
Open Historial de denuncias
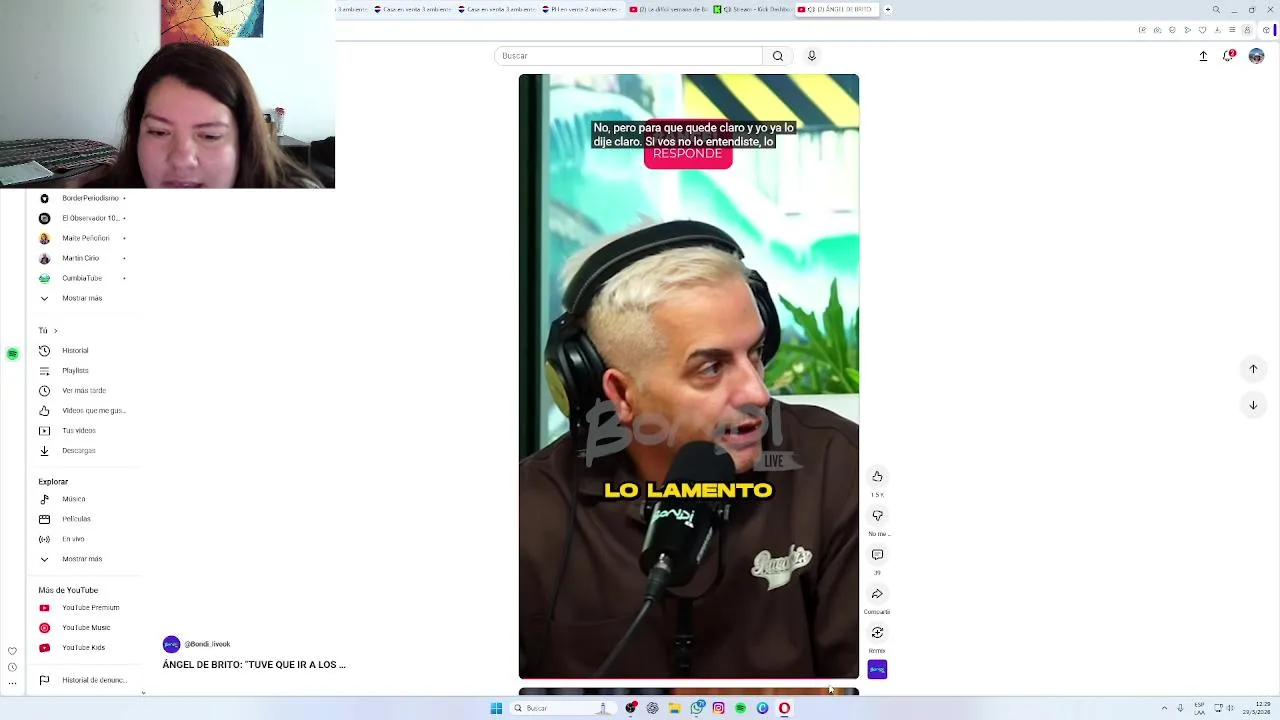pos(84,680)
